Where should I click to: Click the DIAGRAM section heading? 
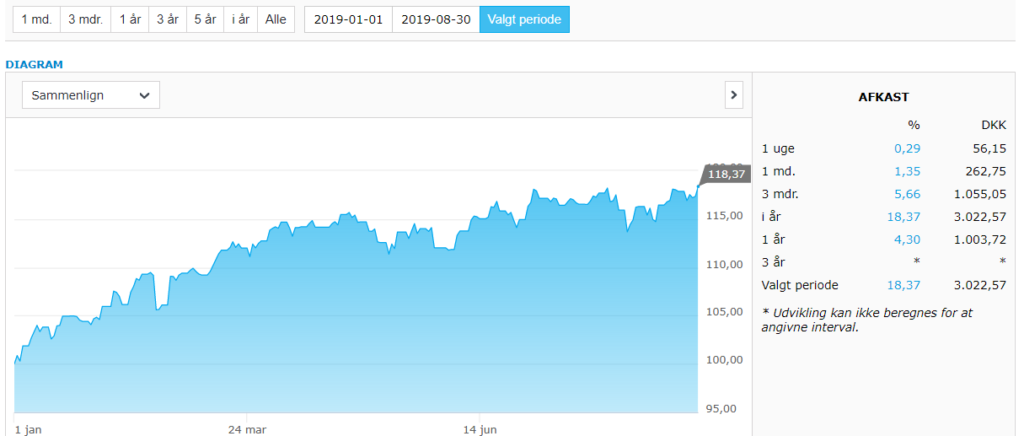point(34,65)
